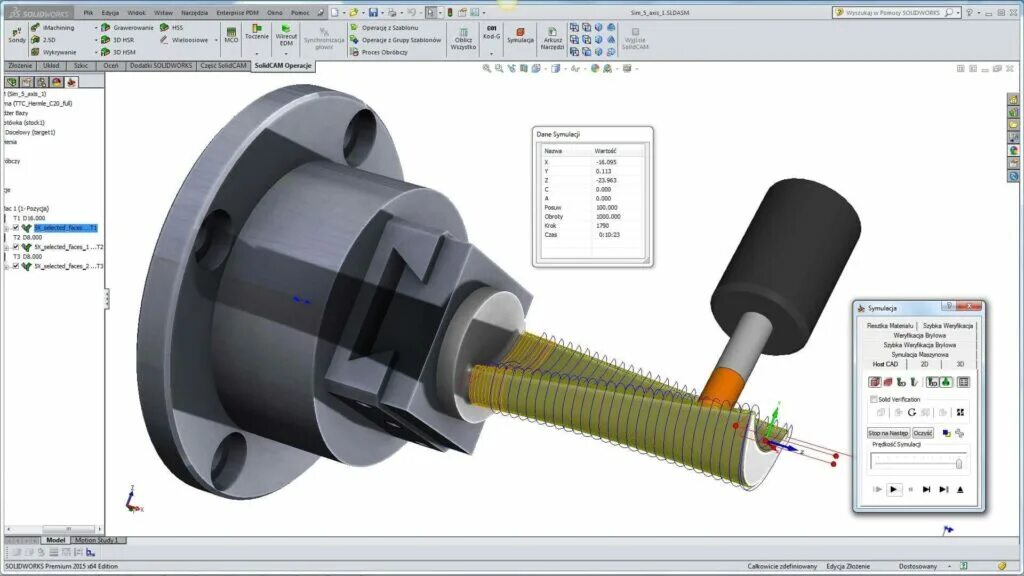Open the Enterprise PDM menu
The image size is (1024, 576).
pos(238,12)
